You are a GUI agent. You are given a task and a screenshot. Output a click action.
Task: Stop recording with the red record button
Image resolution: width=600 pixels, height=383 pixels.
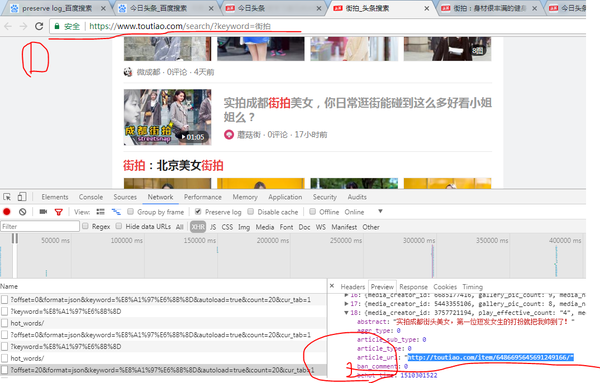pyautogui.click(x=7, y=212)
